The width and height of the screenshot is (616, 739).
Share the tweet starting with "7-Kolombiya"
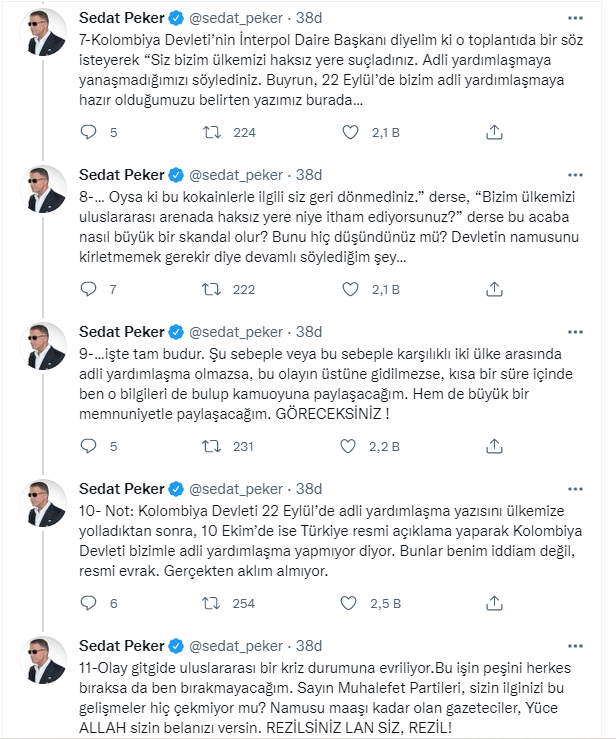494,132
